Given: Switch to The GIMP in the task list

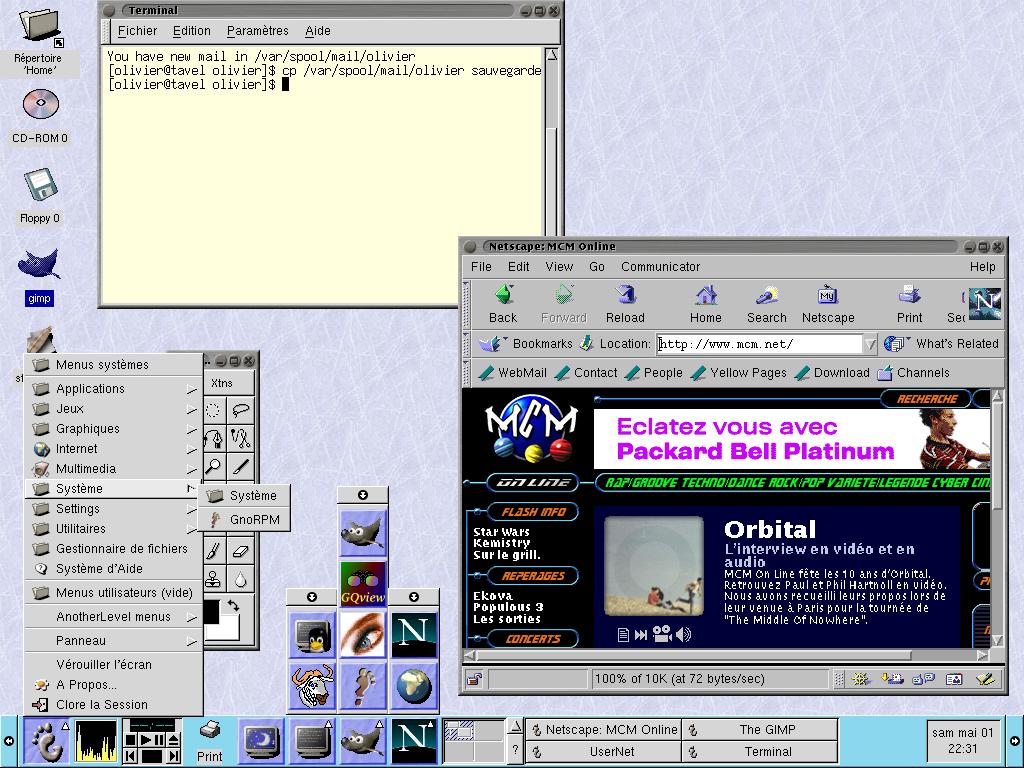Looking at the screenshot, I should [x=760, y=729].
